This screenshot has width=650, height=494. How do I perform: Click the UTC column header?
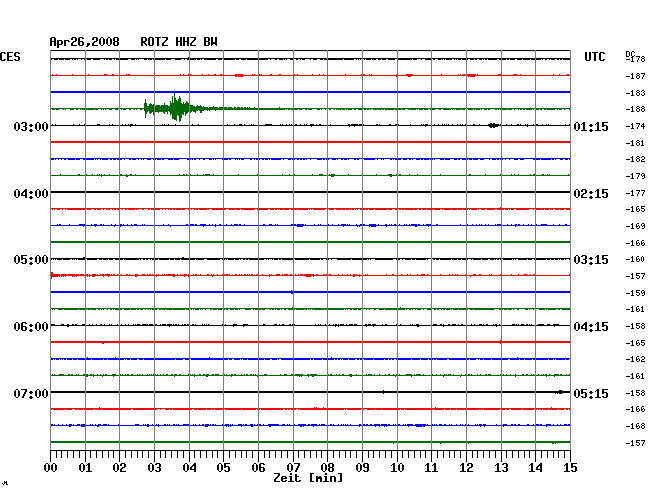594,57
